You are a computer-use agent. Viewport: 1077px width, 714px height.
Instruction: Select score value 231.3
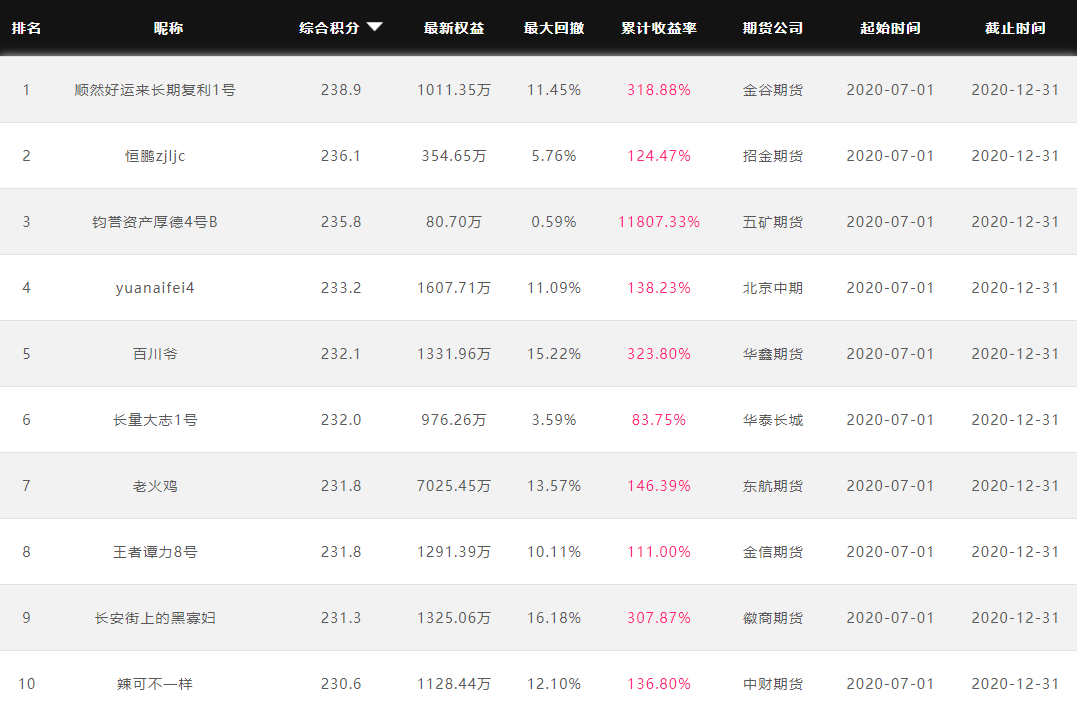pos(341,617)
